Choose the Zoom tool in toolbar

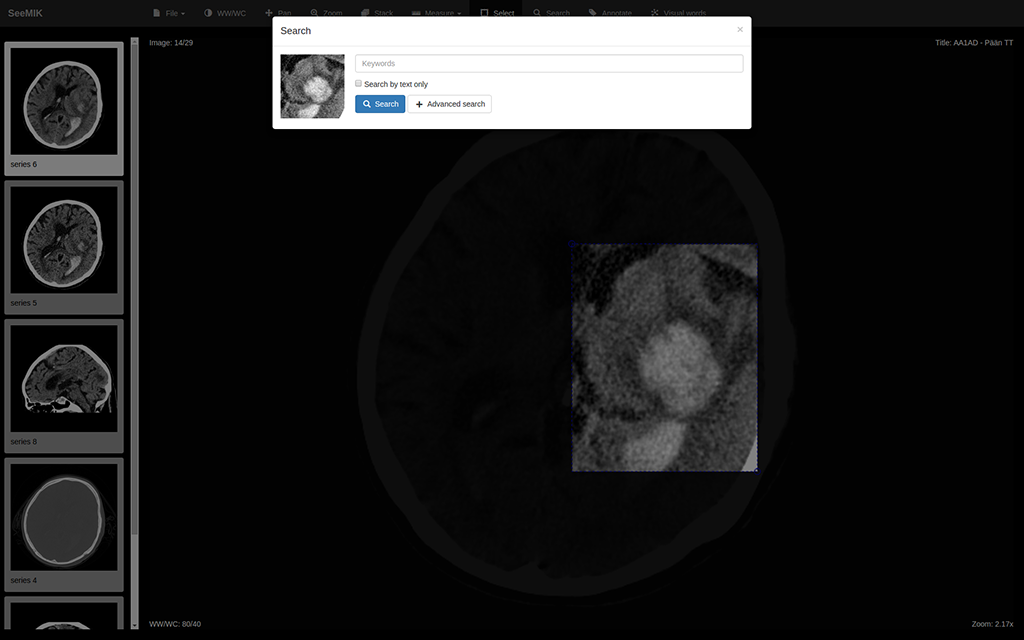point(326,13)
